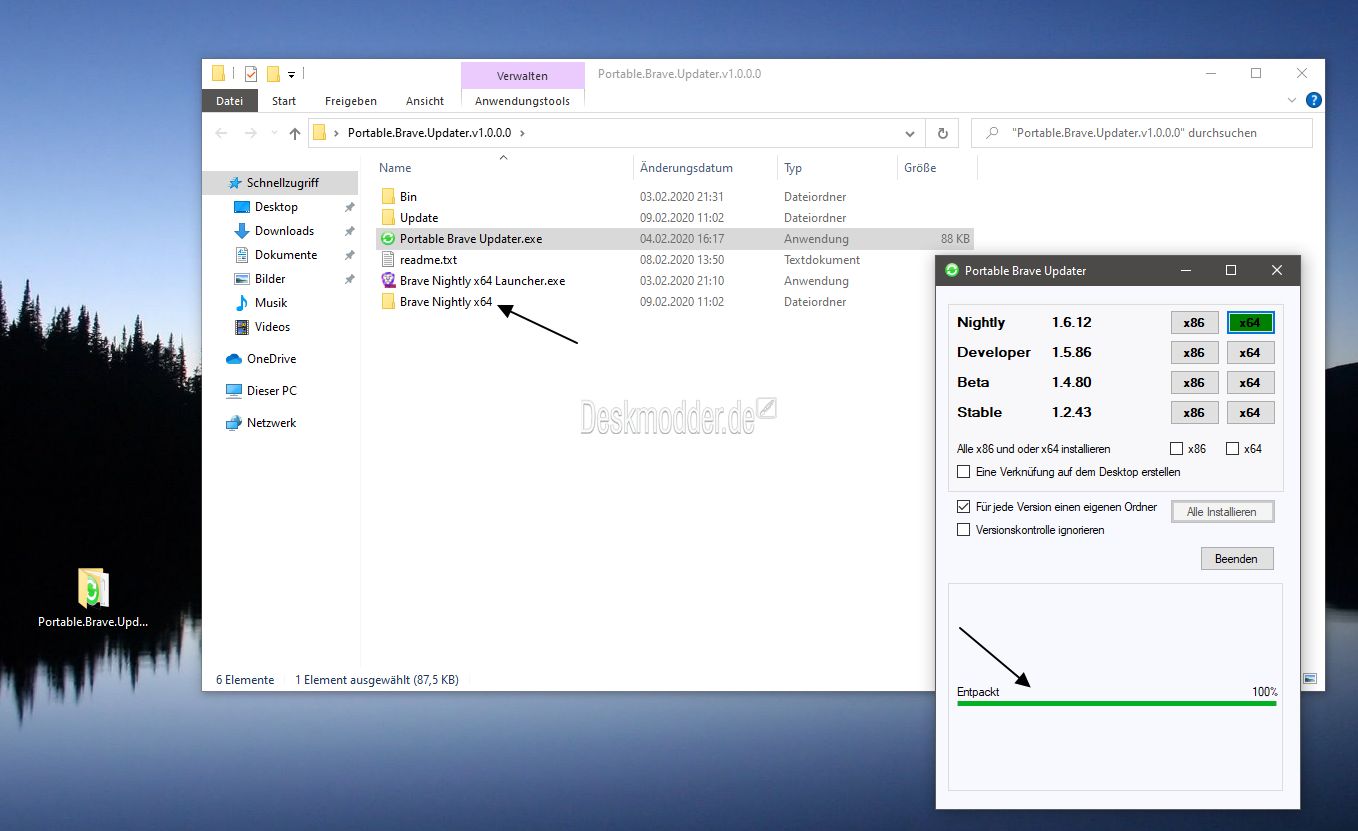Screen dimensions: 1358x831
Task: Open the Explorer help question mark
Action: 1314,100
